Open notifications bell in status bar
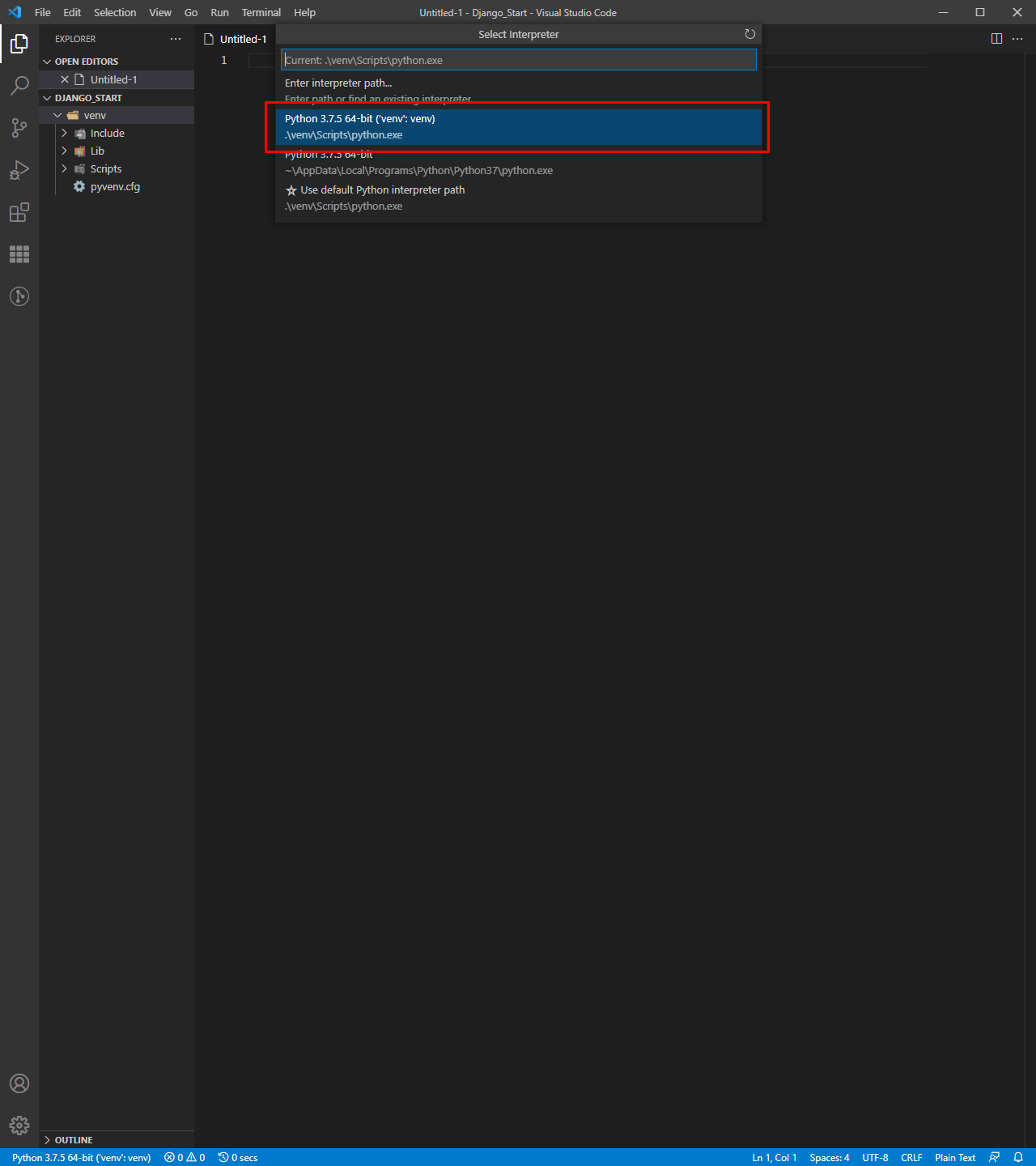This screenshot has width=1036, height=1166. point(1018,1157)
